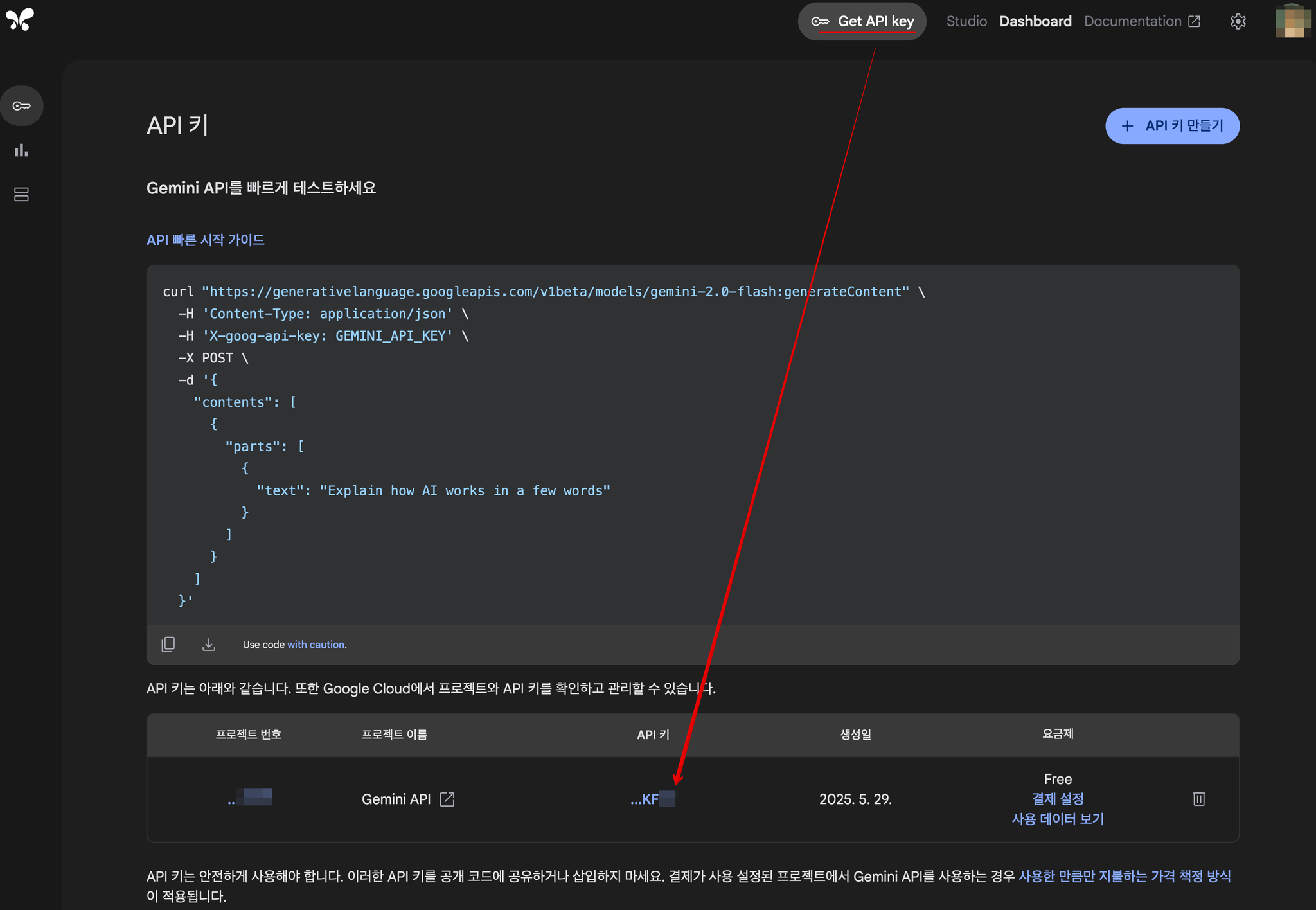The width and height of the screenshot is (1316, 910).
Task: Click the 'Gemini API' project name
Action: tap(396, 799)
